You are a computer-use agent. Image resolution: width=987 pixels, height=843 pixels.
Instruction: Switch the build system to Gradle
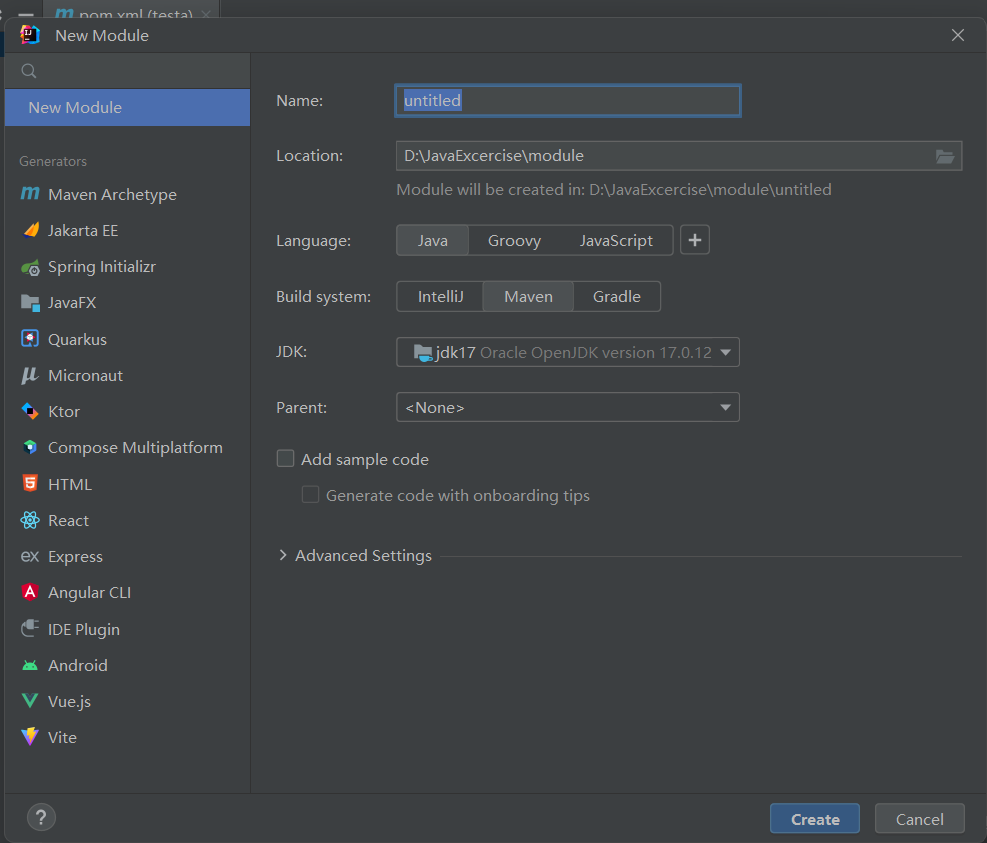tap(617, 297)
